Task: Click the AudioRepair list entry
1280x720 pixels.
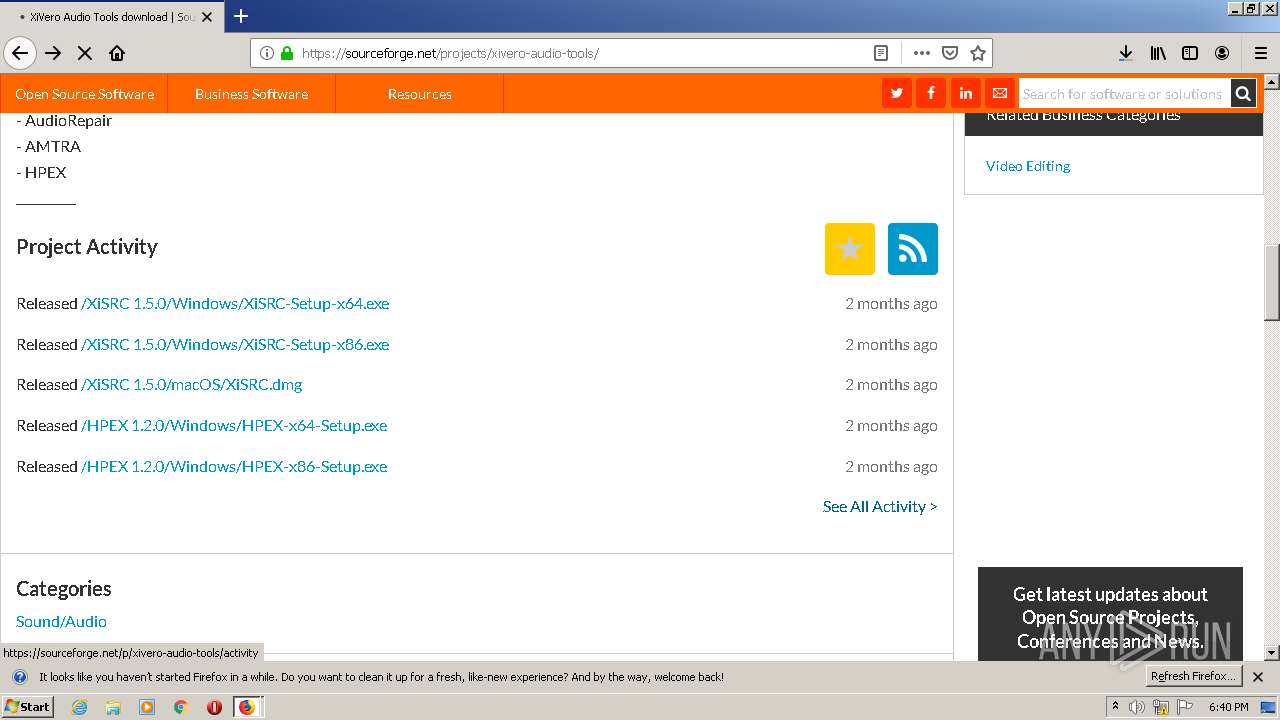Action: (68, 120)
